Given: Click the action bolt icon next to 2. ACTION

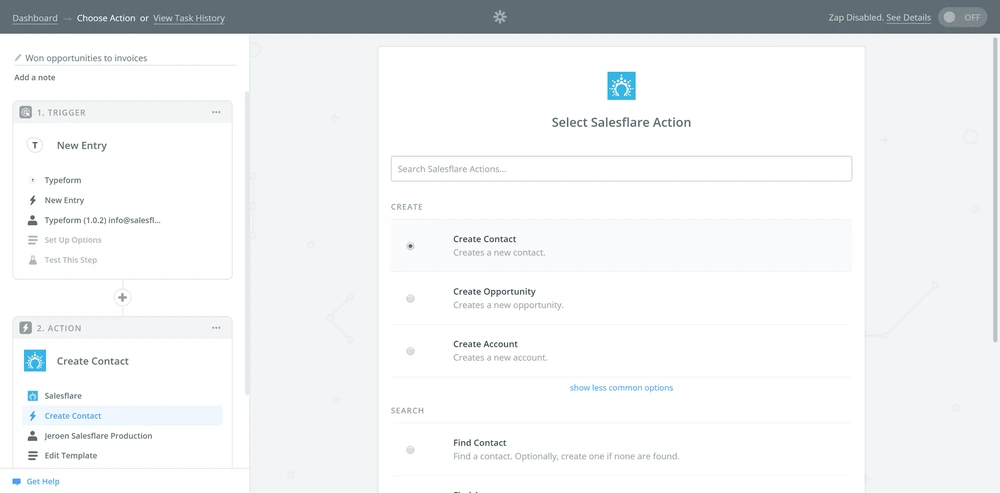Looking at the screenshot, I should click(26, 328).
